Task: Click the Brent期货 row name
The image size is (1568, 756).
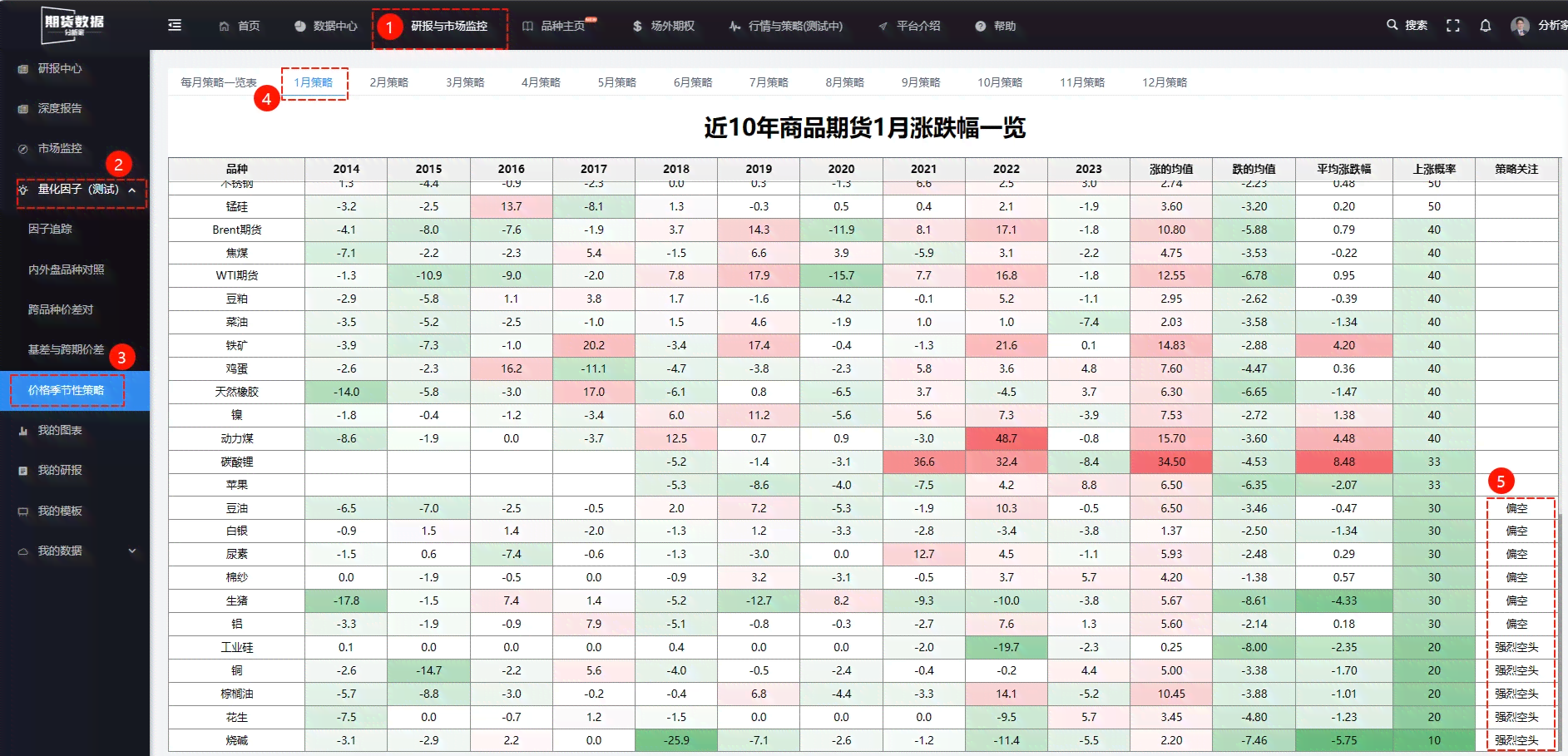Action: coord(237,230)
